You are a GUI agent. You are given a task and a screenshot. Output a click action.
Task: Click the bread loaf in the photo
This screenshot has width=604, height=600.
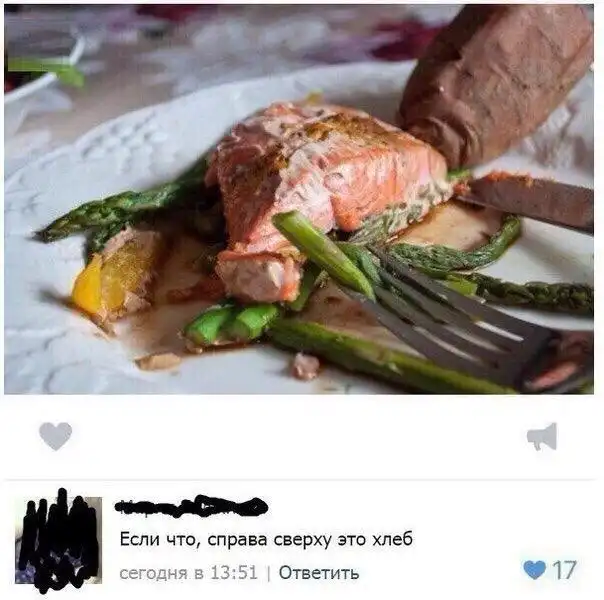point(497,83)
